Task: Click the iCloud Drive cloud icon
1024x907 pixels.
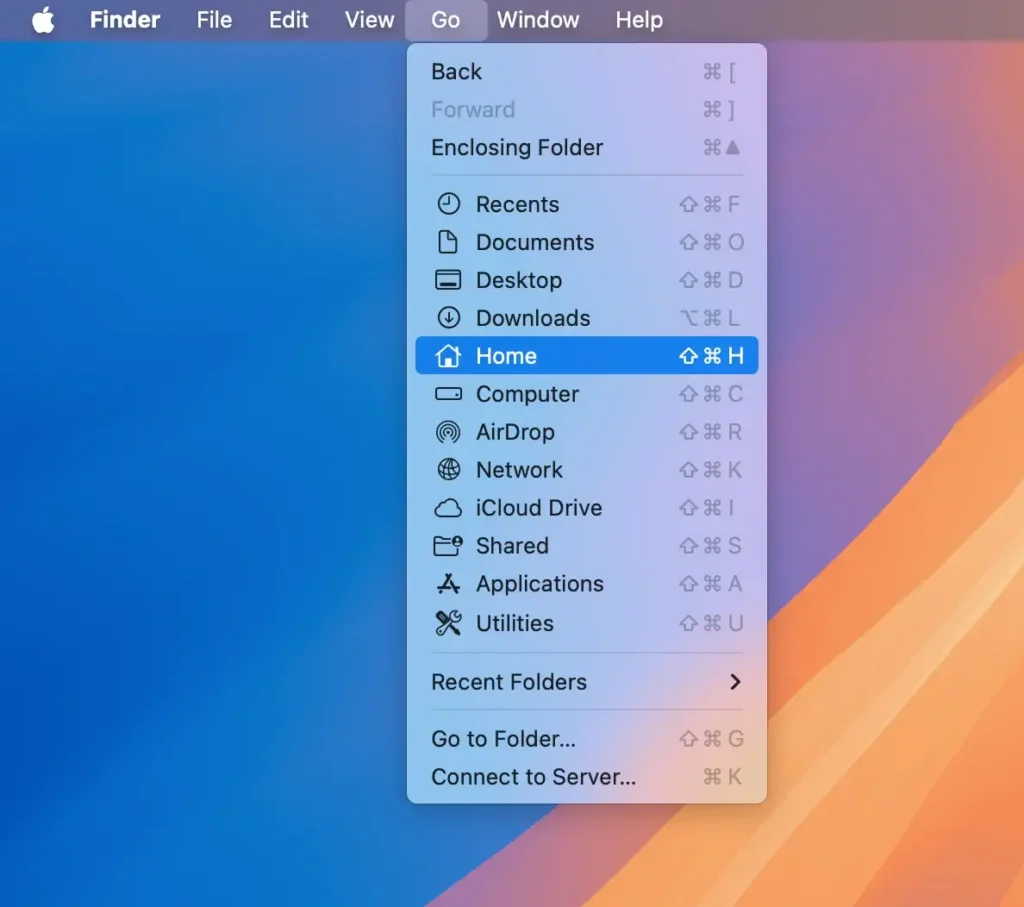Action: coord(448,507)
